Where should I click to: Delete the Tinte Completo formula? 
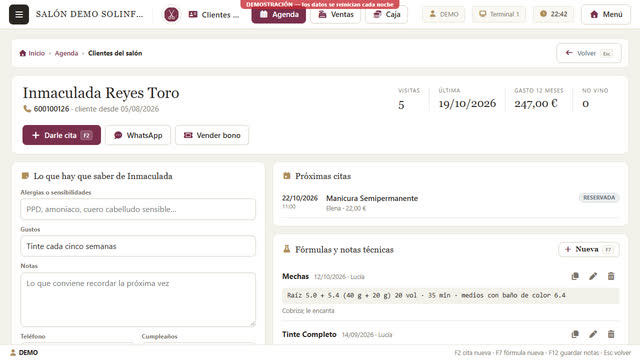(611, 334)
